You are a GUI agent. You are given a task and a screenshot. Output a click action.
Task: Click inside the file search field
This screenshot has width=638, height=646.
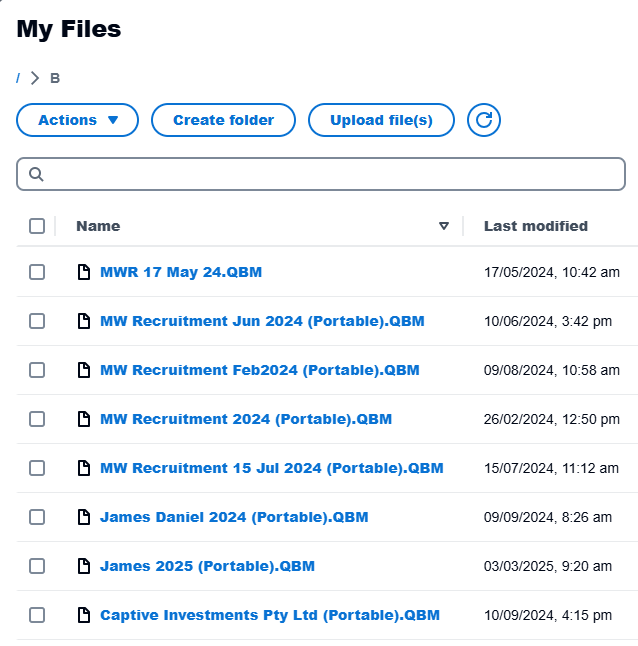(x=321, y=174)
